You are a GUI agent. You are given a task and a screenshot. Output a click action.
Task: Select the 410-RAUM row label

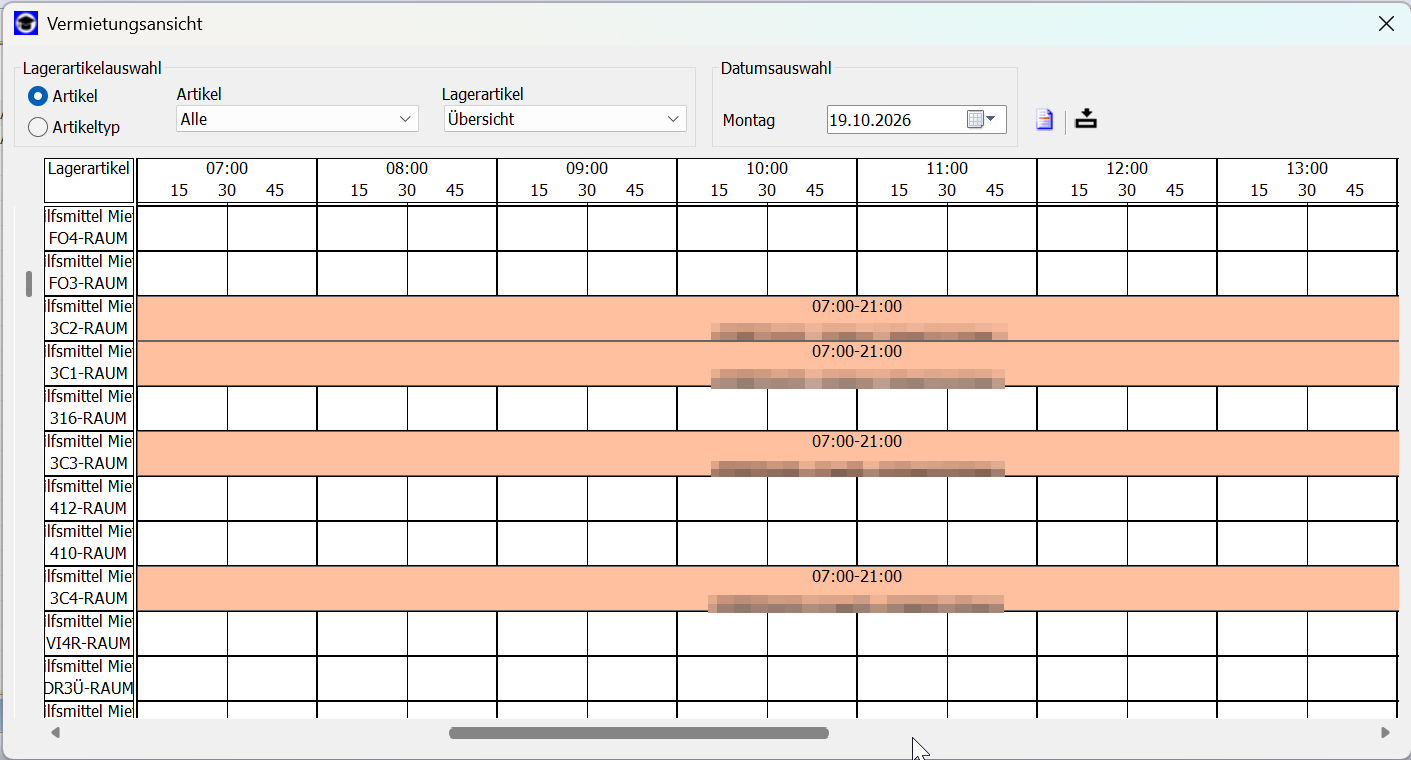(89, 543)
